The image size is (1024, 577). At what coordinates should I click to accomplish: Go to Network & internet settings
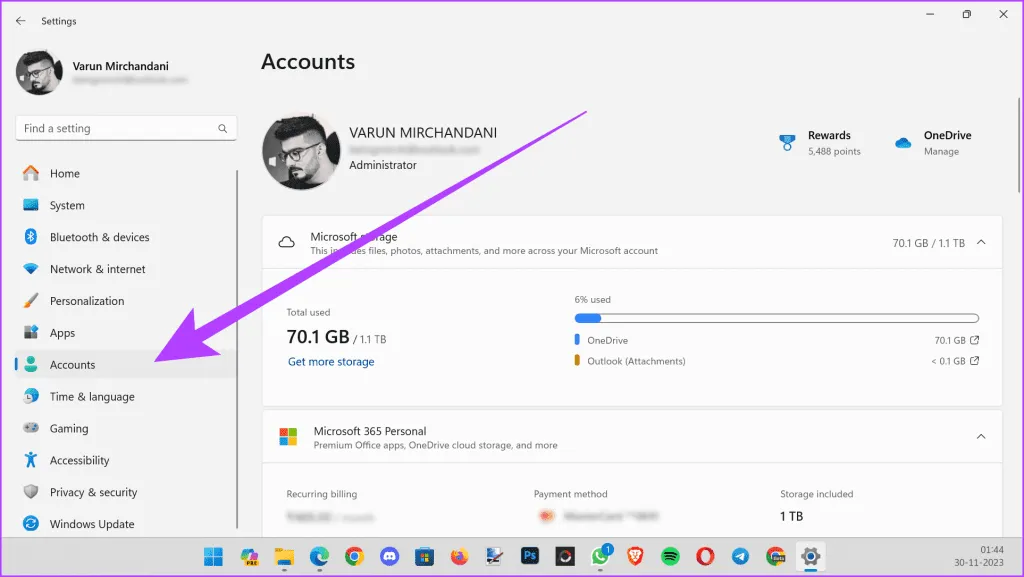click(97, 269)
